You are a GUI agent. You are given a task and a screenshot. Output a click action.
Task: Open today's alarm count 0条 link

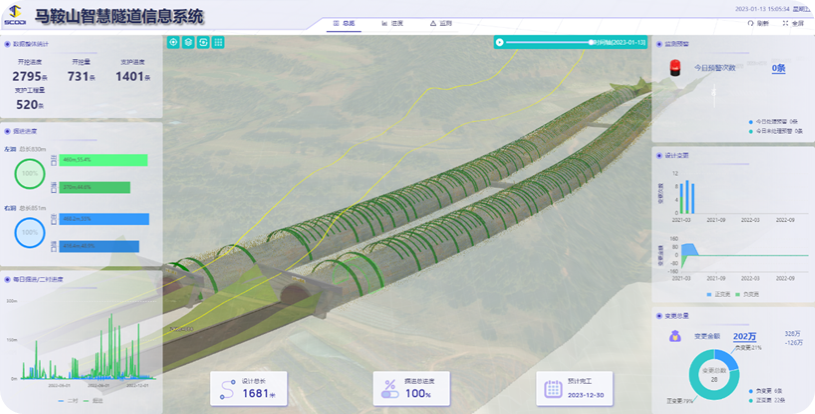[778, 68]
